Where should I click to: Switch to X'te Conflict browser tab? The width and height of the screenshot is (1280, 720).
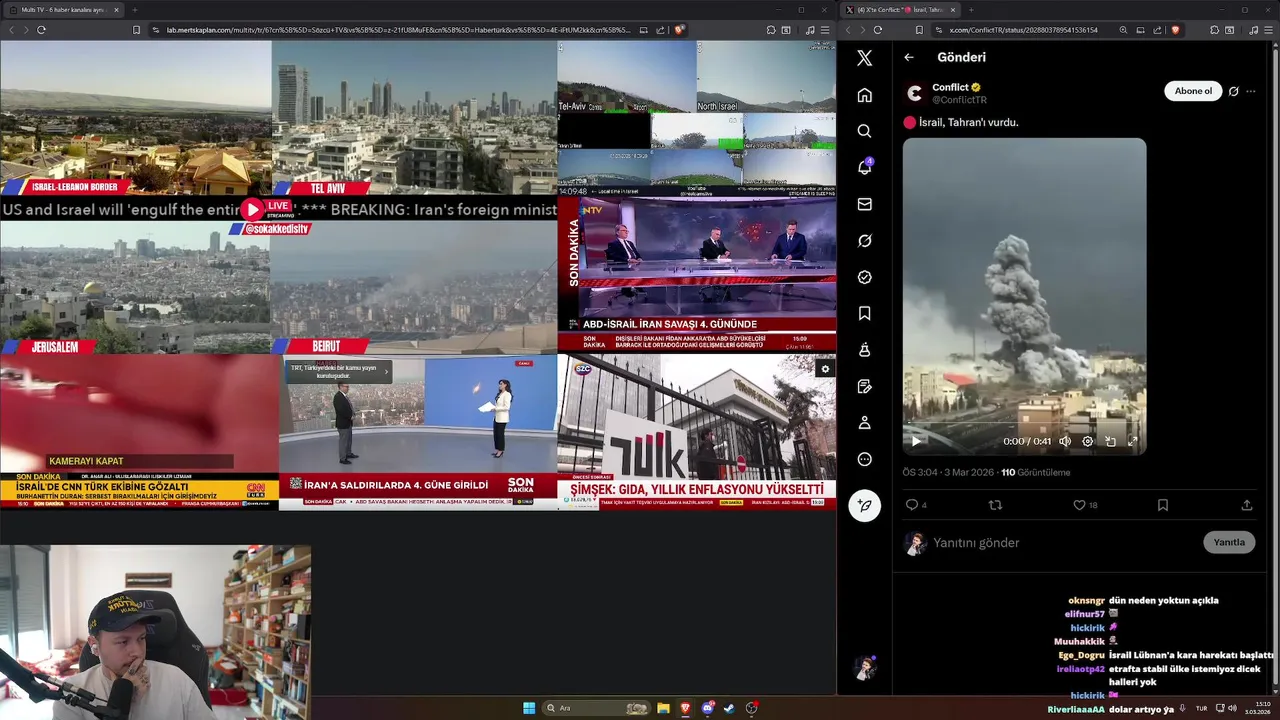901,10
